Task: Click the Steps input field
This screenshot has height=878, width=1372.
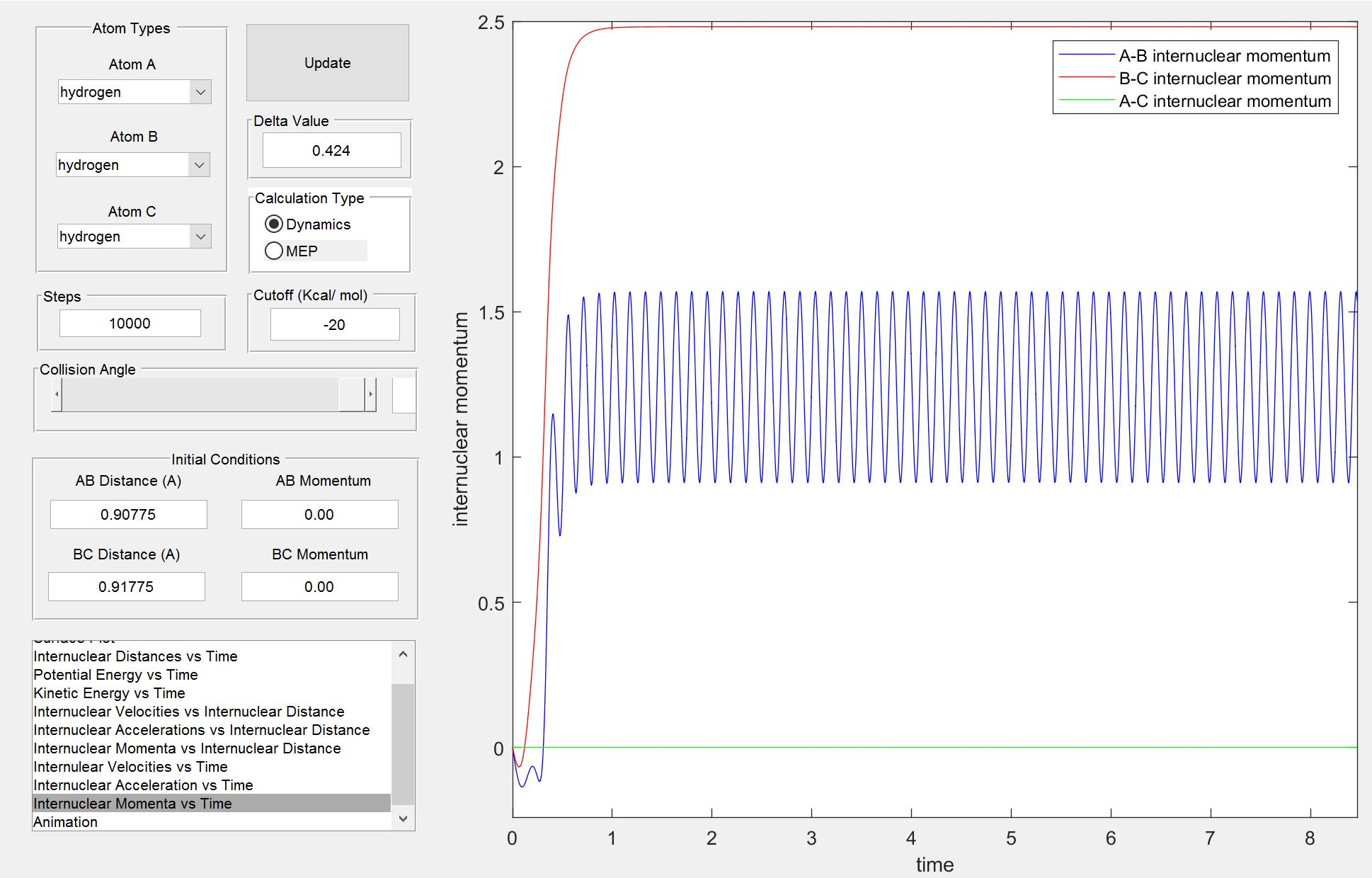Action: [130, 324]
